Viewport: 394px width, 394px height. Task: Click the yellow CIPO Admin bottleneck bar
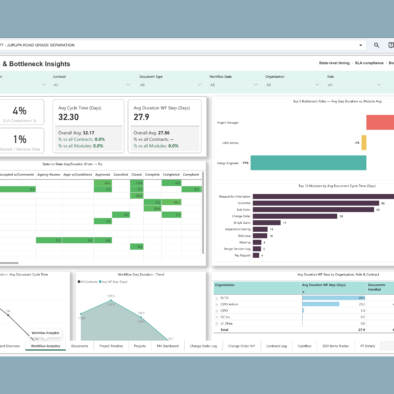(x=364, y=143)
